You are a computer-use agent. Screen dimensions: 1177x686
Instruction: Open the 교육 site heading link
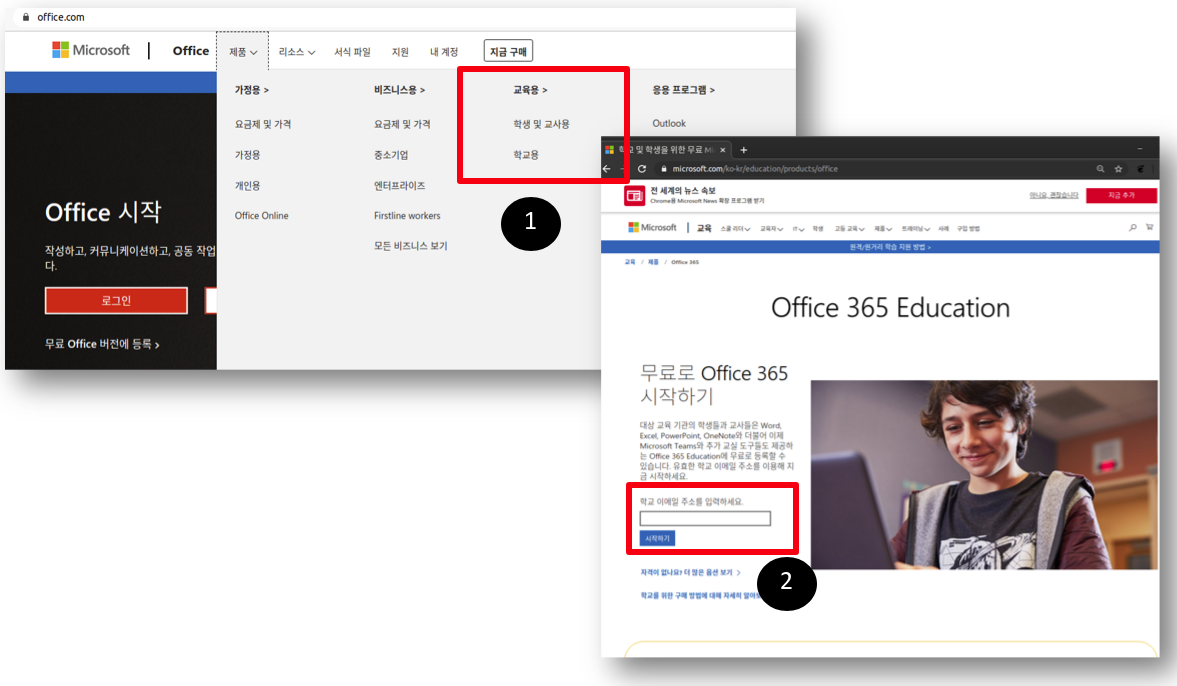[x=704, y=228]
